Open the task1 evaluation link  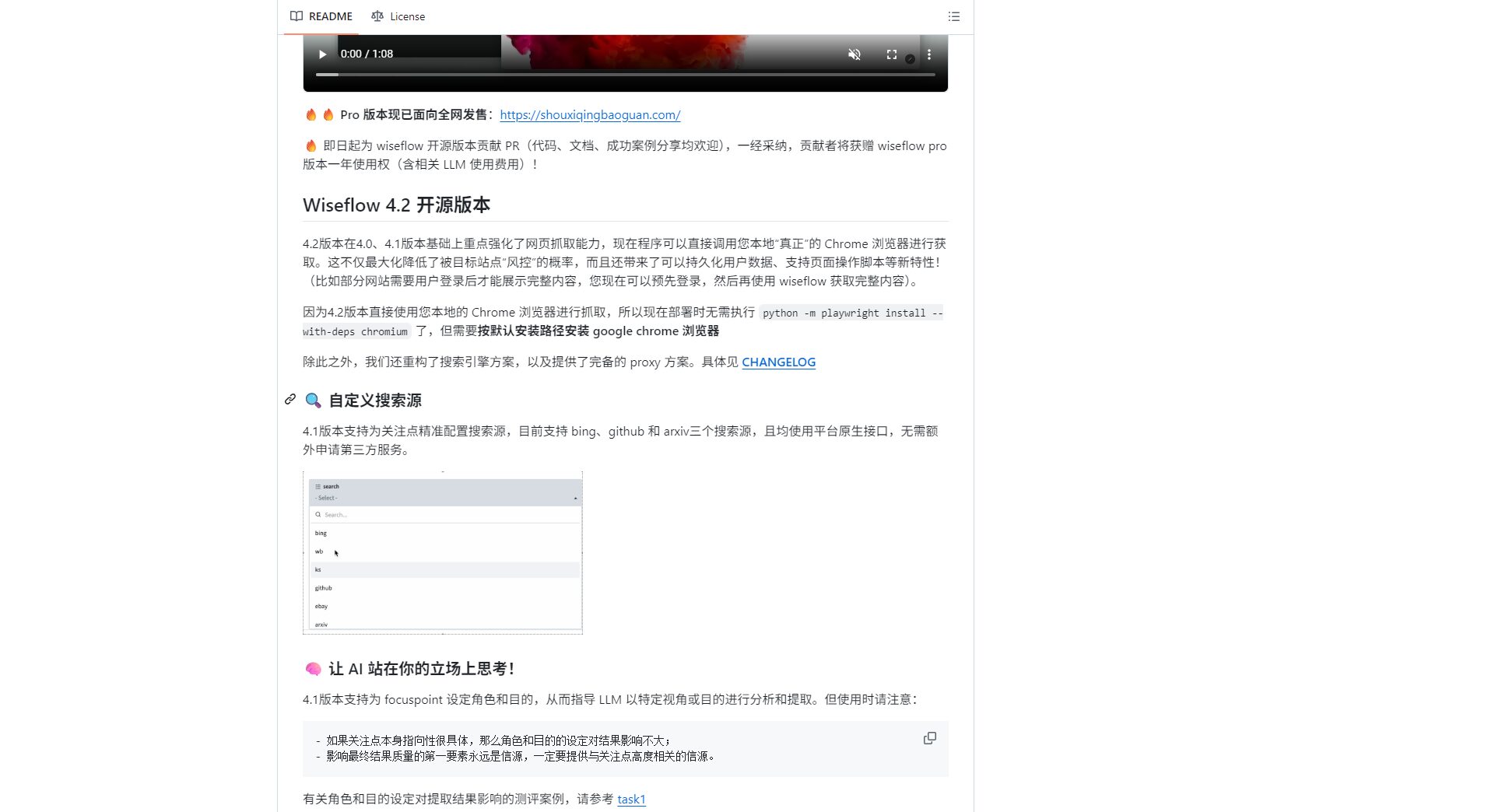click(631, 799)
